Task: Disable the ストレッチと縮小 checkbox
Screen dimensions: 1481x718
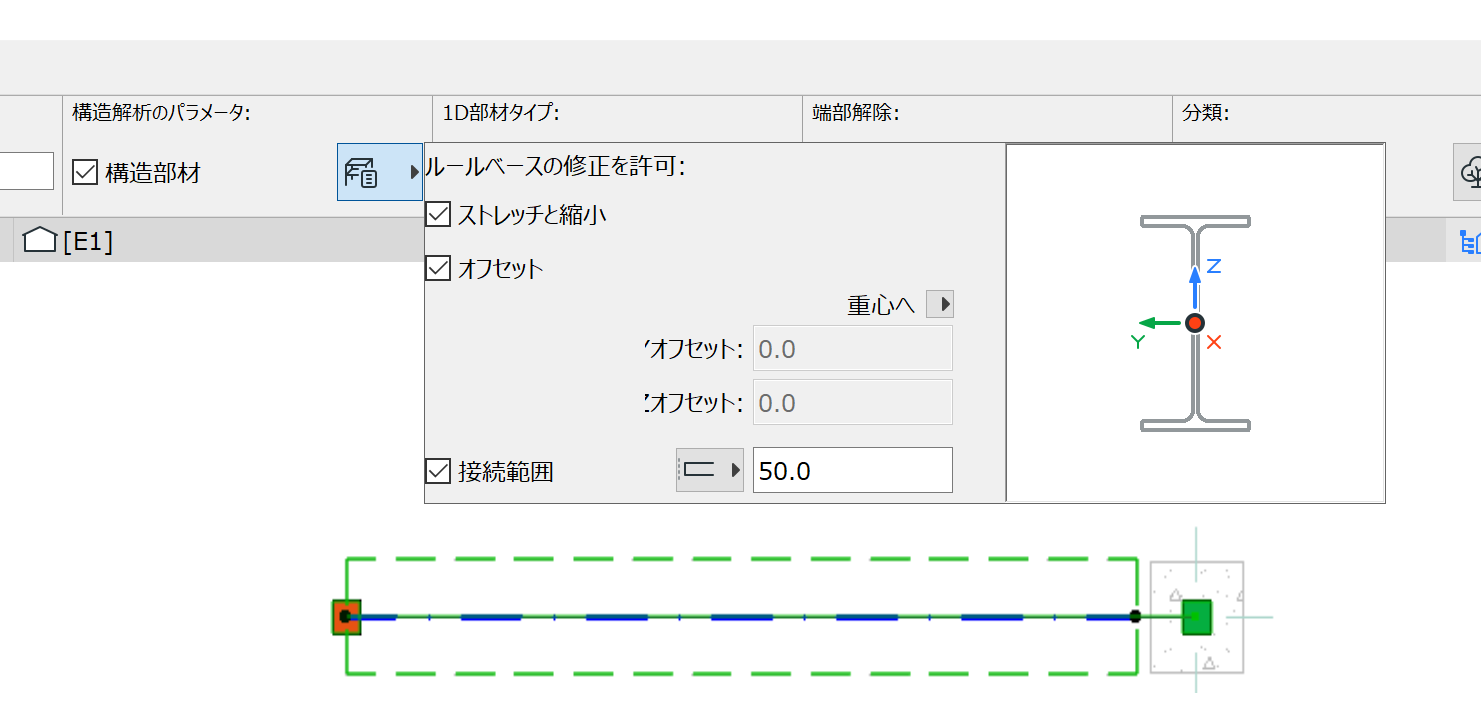Action: pos(437,214)
